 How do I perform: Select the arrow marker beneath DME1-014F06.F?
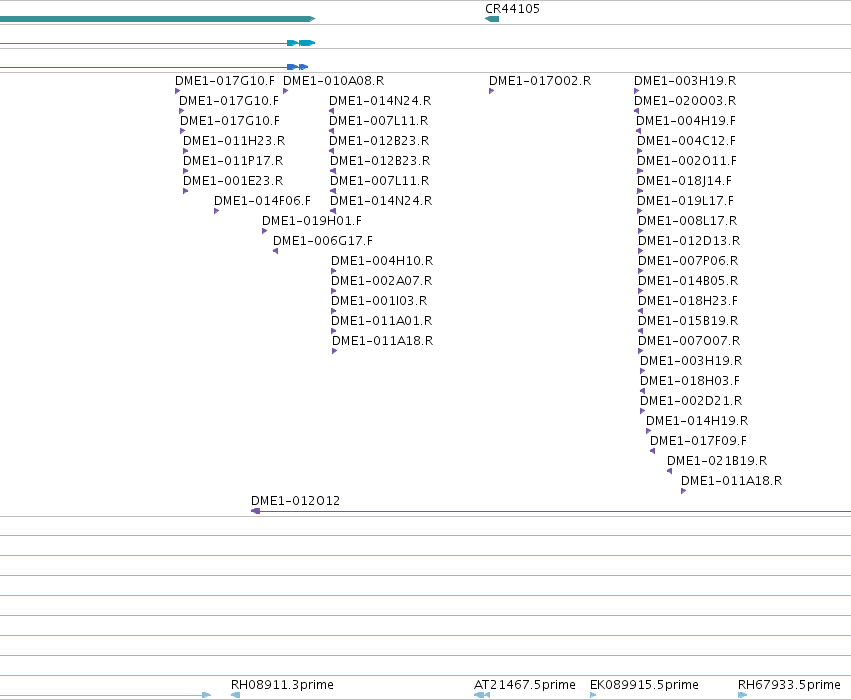coord(217,211)
